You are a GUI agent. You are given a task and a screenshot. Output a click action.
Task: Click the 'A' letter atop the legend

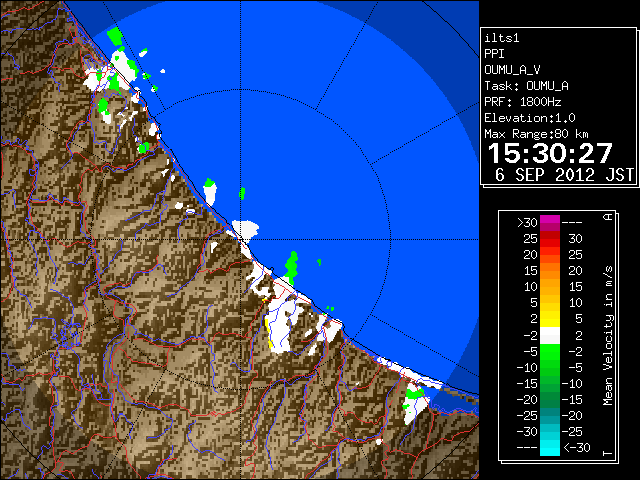click(x=608, y=217)
